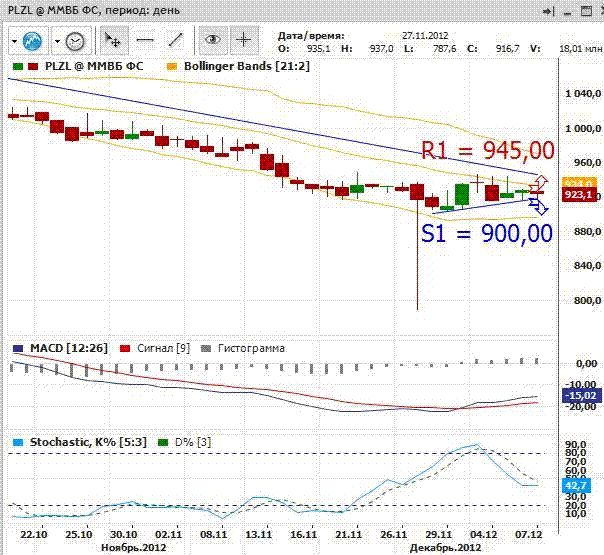Select the pointer move cursor tool

point(114,40)
